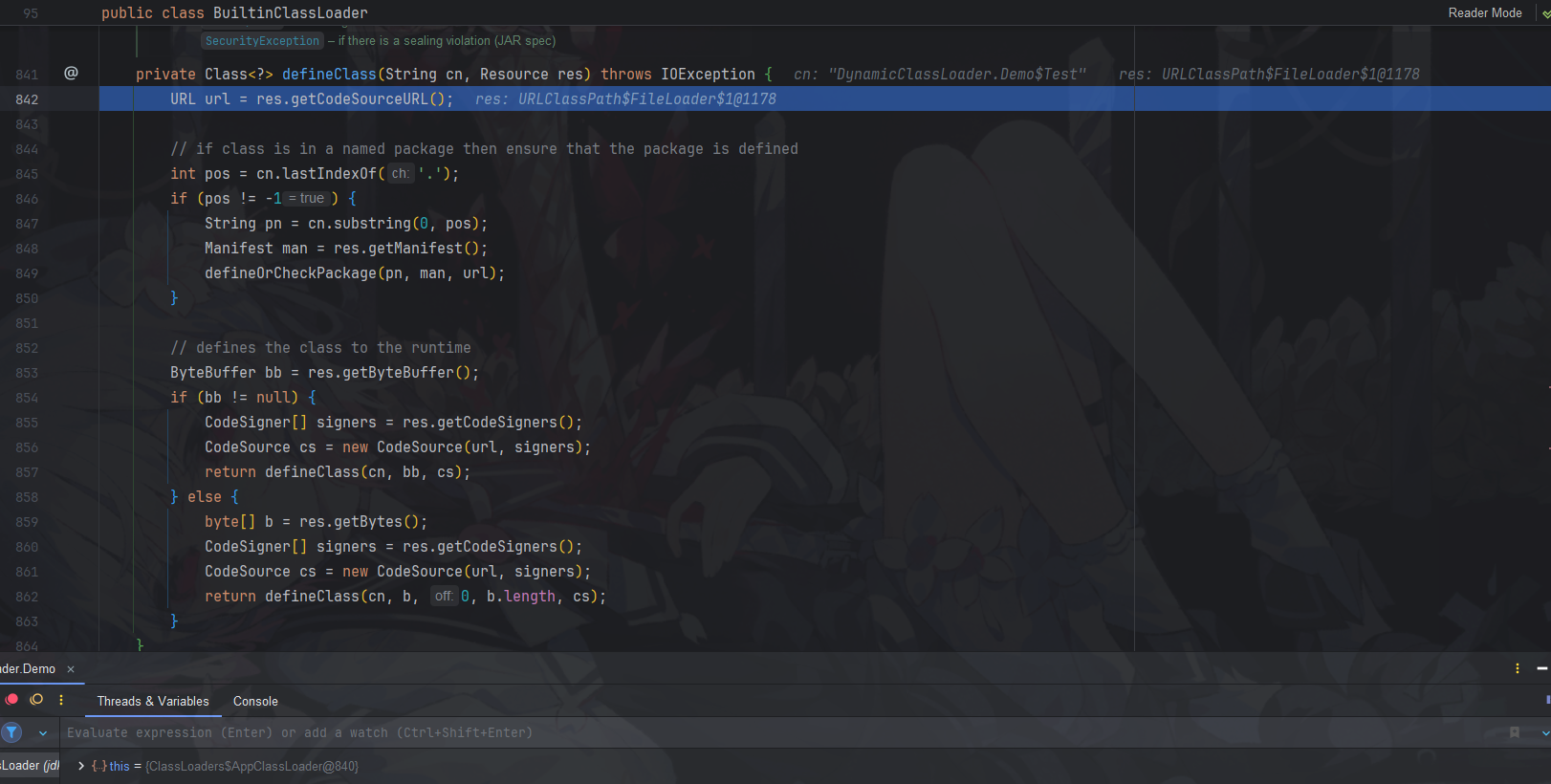This screenshot has width=1551, height=784.
Task: Click the threads filter funnel icon
Action: 11,732
